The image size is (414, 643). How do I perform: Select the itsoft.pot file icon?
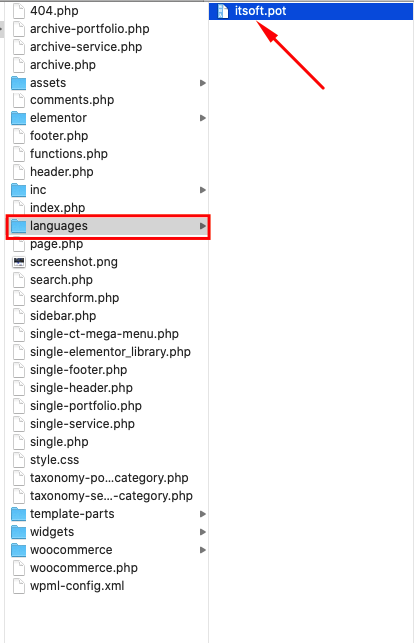[223, 11]
